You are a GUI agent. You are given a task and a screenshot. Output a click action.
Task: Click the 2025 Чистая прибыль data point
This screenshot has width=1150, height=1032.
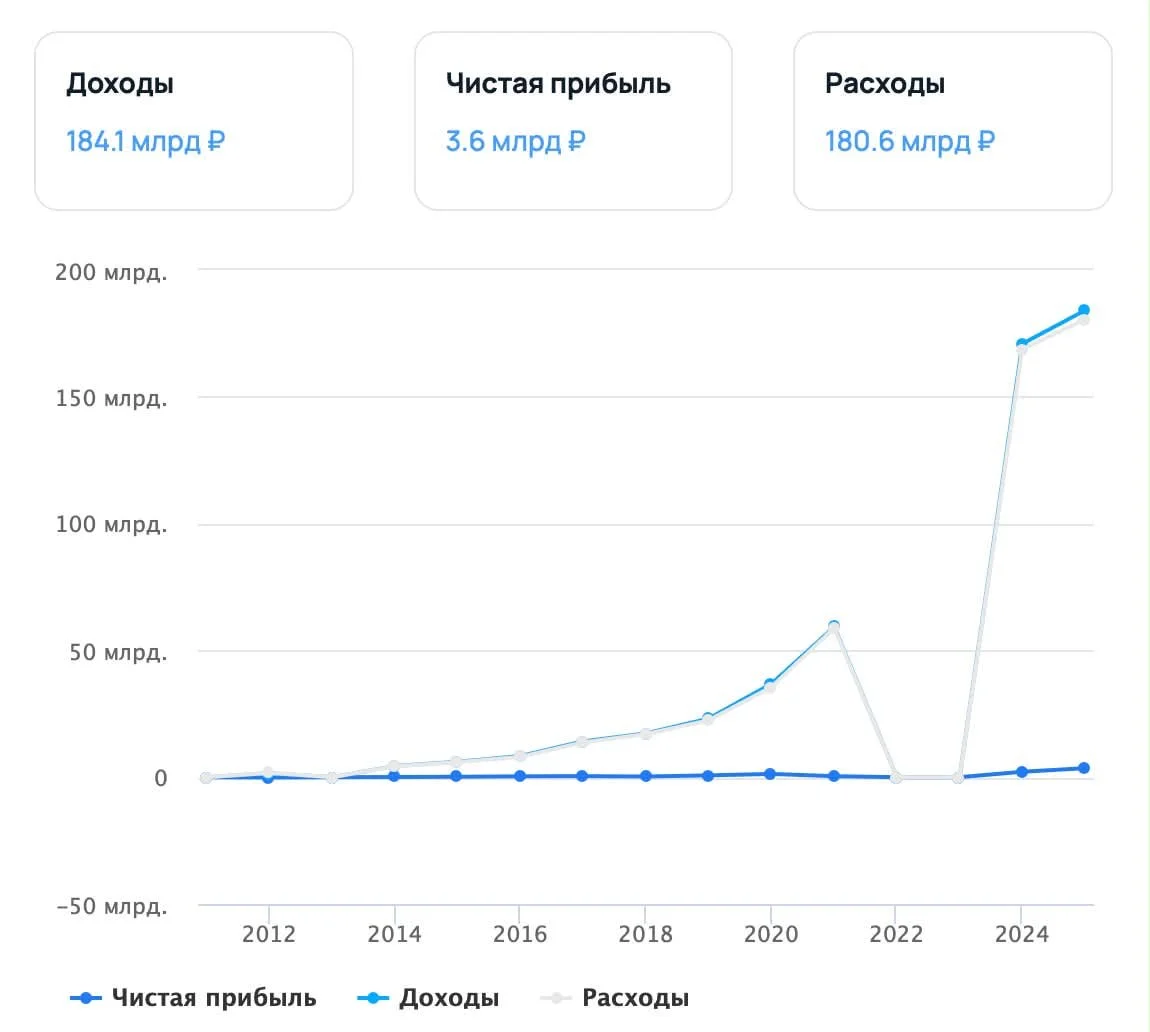1084,768
